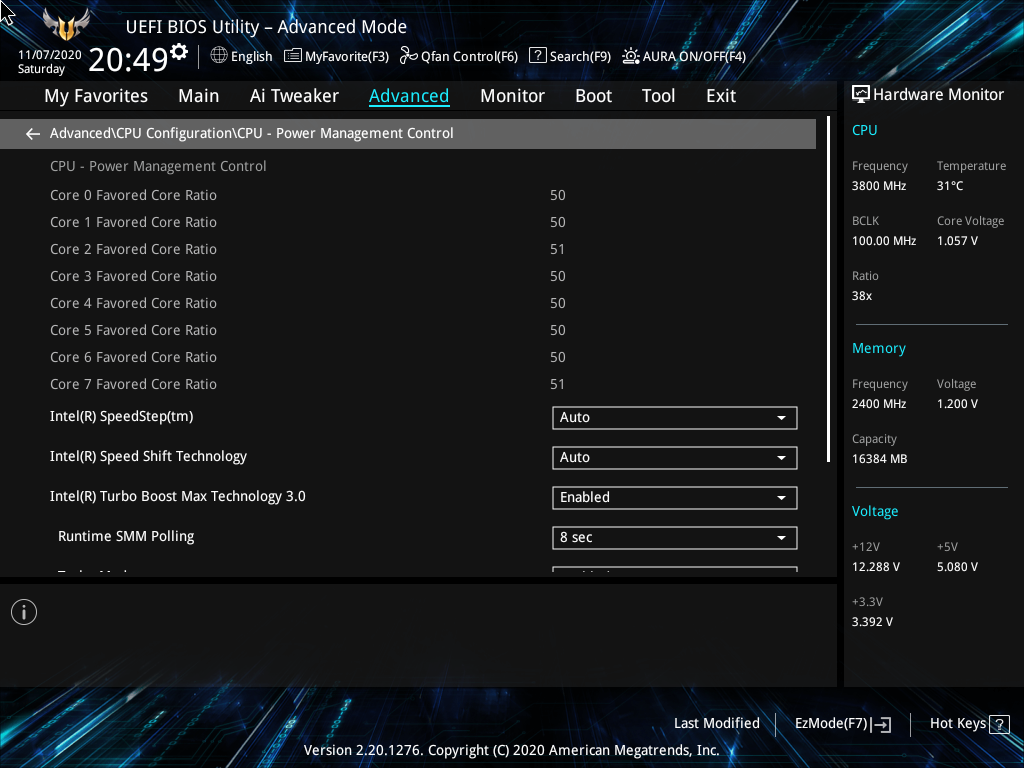Click Core 4 Favored Core Ratio row
Image resolution: width=1024 pixels, height=768 pixels.
(408, 304)
